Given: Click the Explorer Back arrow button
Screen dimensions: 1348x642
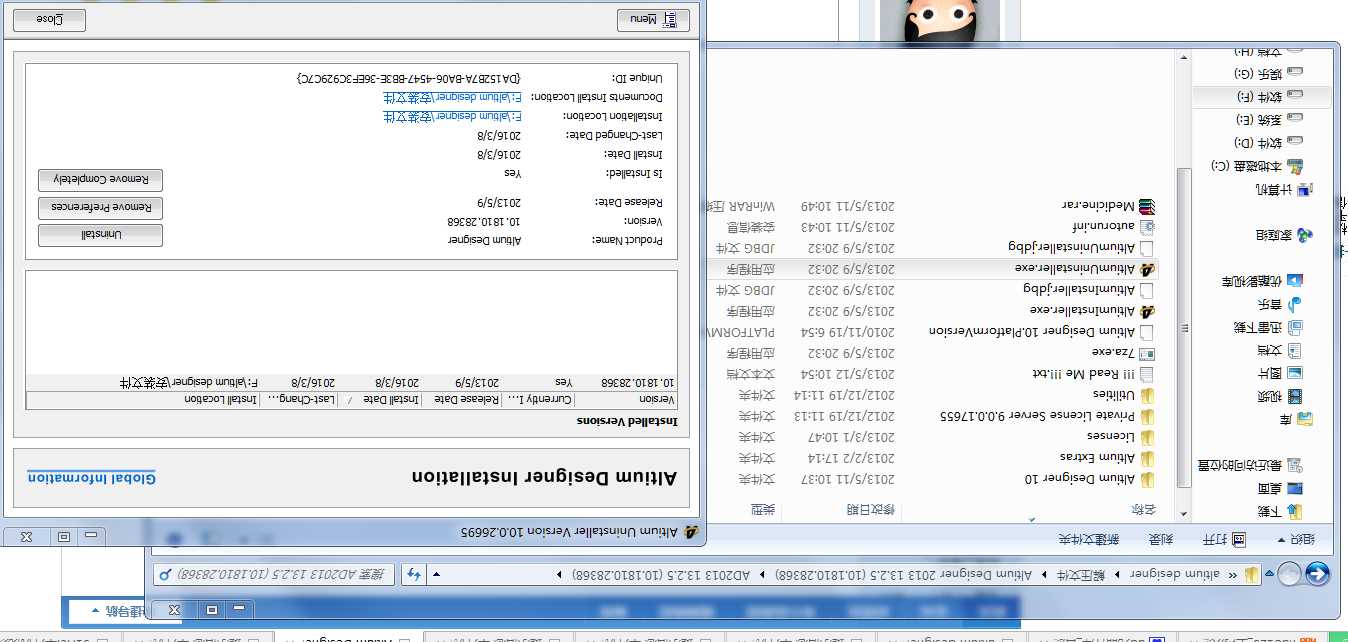Looking at the screenshot, I should [1318, 573].
